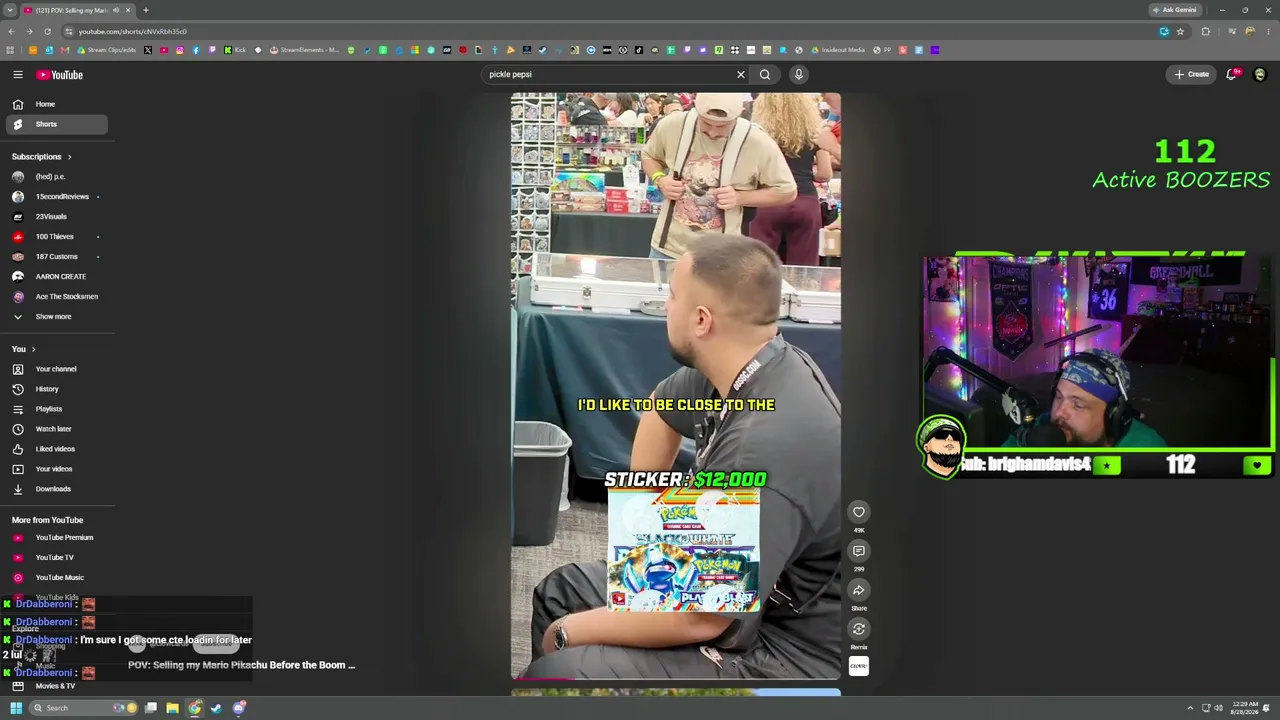Screen dimensions: 1280x720
Task: Open the YouTube account avatar menu
Action: (x=1260, y=74)
